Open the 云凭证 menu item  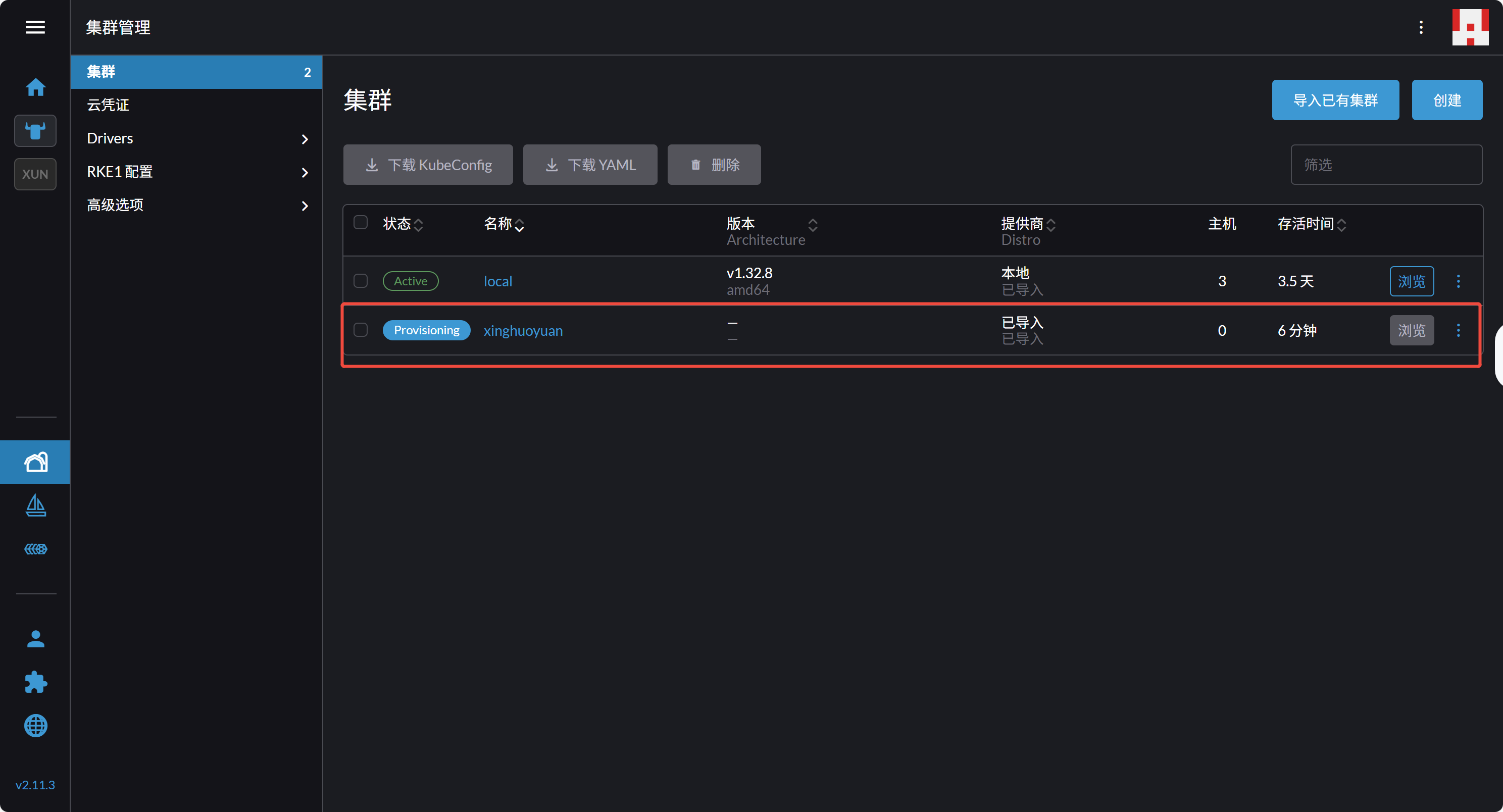pos(109,105)
